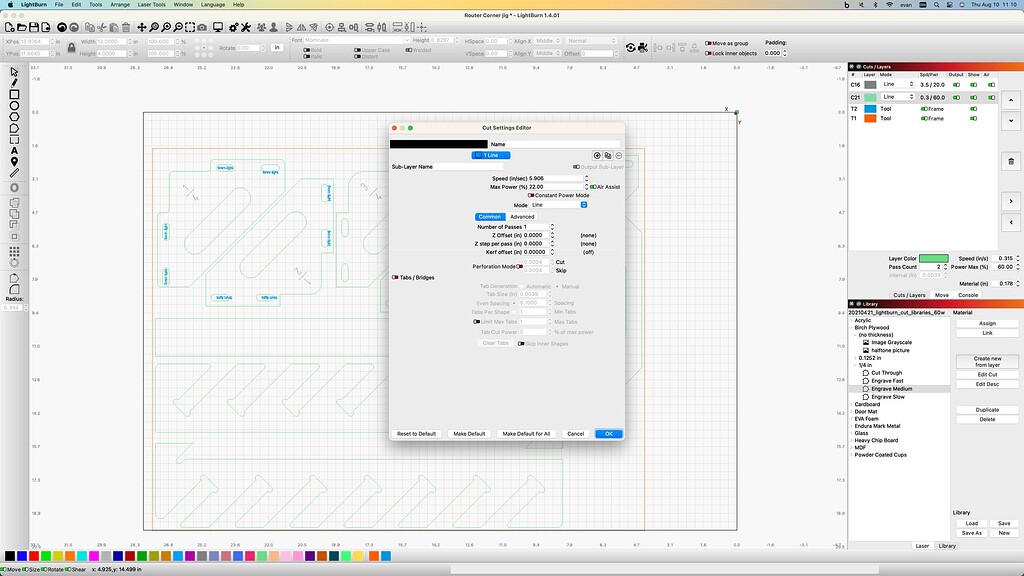Image resolution: width=1024 pixels, height=576 pixels.
Task: Click OK in Cut Settings Editor
Action: [x=609, y=434]
